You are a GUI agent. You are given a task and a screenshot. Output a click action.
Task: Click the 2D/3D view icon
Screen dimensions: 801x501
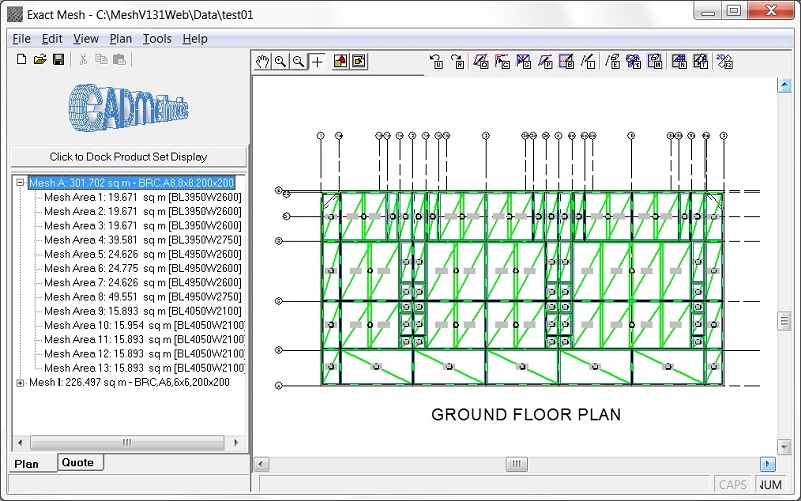[725, 61]
